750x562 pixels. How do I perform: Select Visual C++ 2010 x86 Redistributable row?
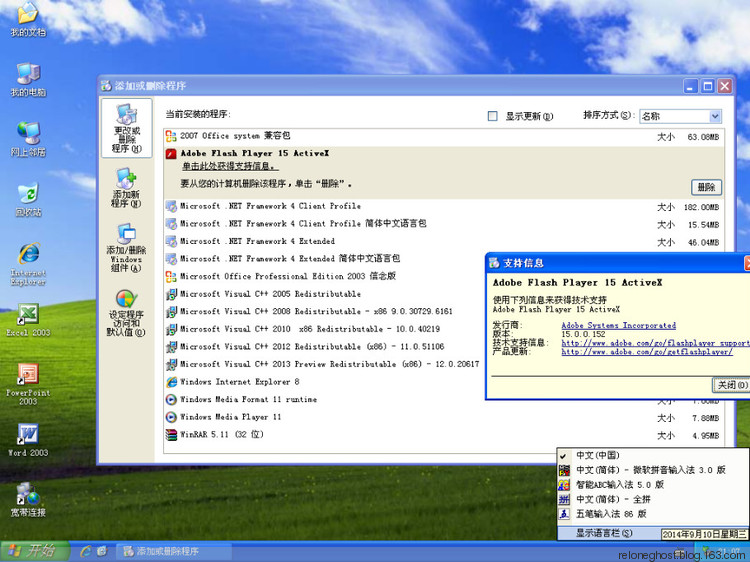click(324, 330)
